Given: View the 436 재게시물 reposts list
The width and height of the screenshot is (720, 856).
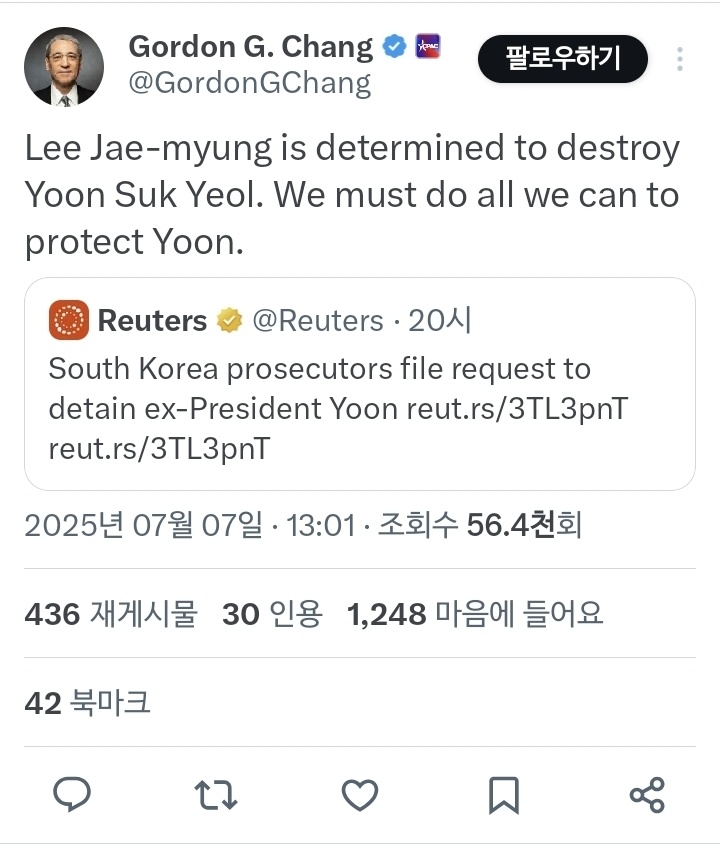Looking at the screenshot, I should [110, 614].
